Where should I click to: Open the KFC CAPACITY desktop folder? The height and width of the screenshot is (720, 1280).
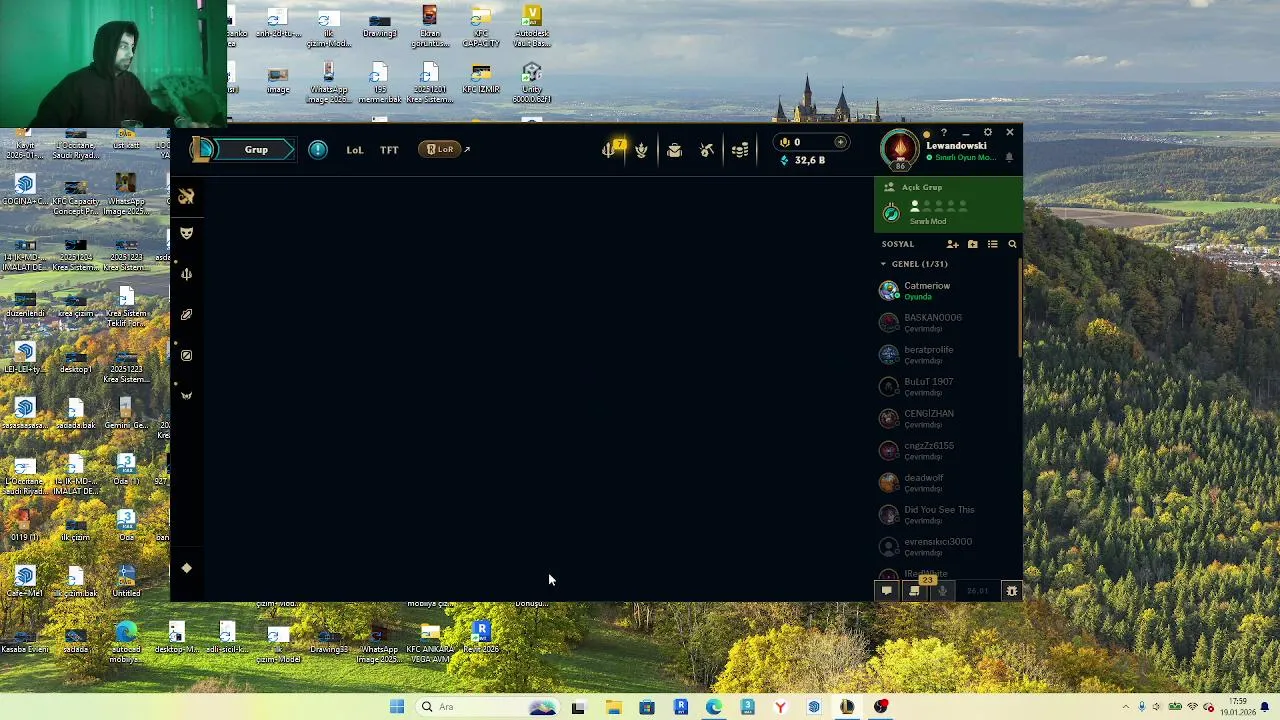pos(481,28)
